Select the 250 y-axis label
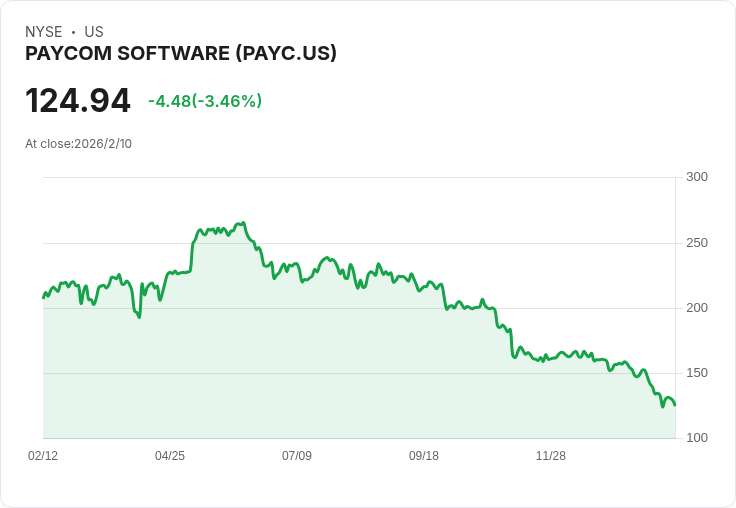Screen dimensions: 736x508 pos(697,243)
